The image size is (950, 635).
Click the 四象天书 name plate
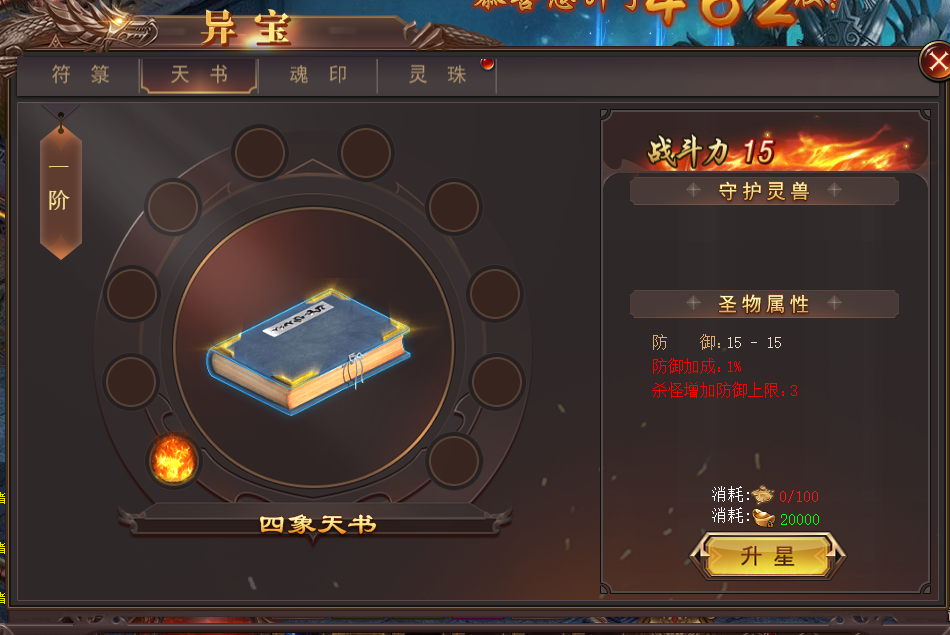[317, 524]
